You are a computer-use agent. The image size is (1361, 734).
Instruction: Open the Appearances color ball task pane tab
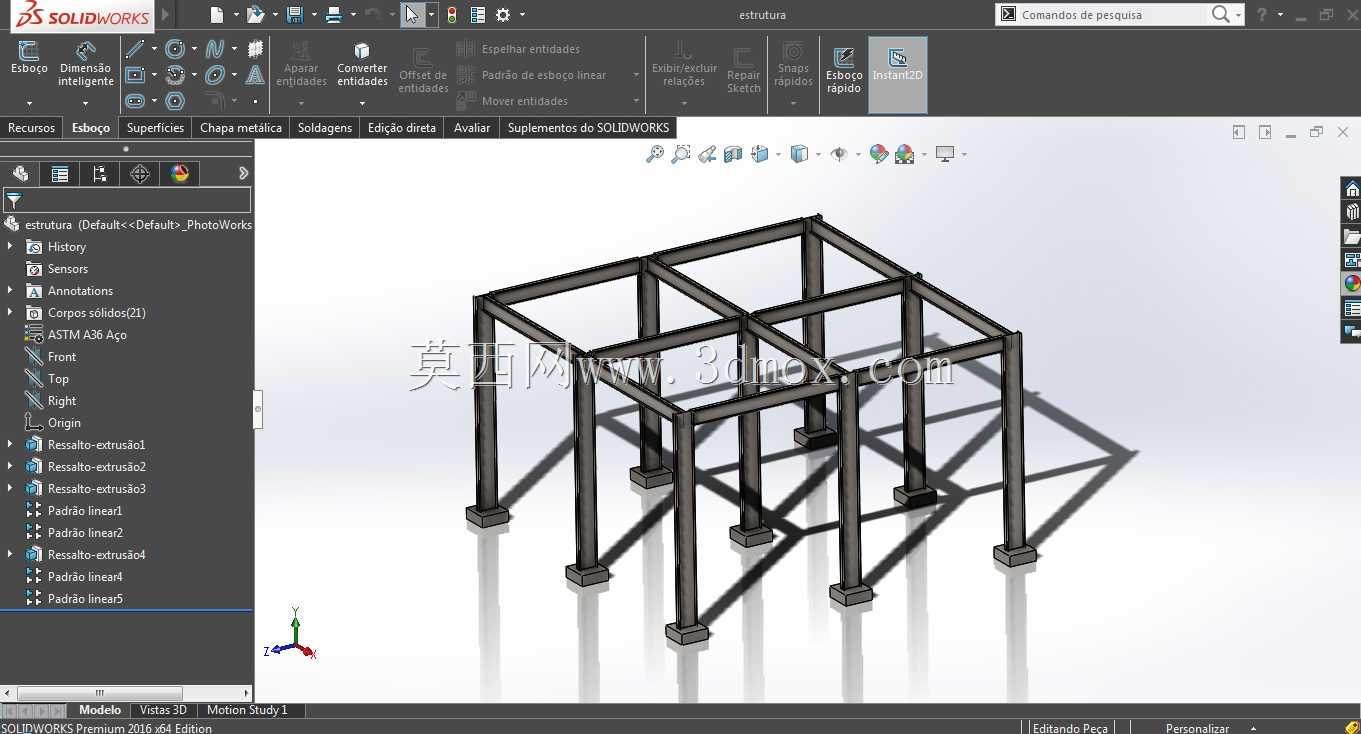point(1352,283)
